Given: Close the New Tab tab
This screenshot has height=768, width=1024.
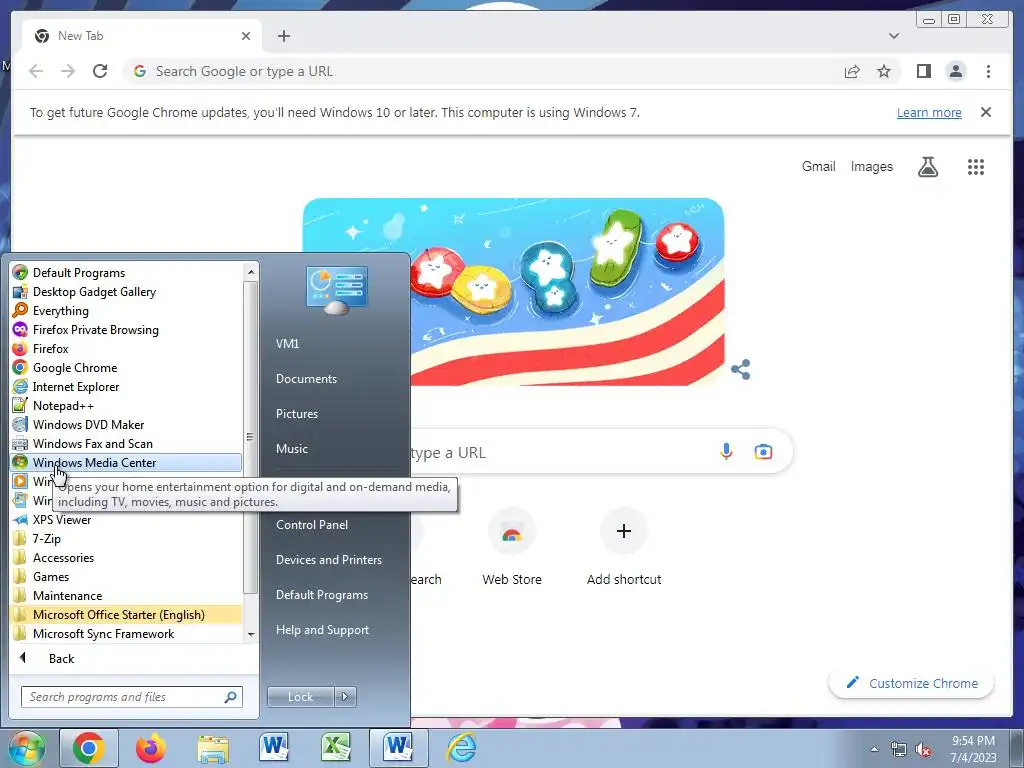Looking at the screenshot, I should pos(246,36).
